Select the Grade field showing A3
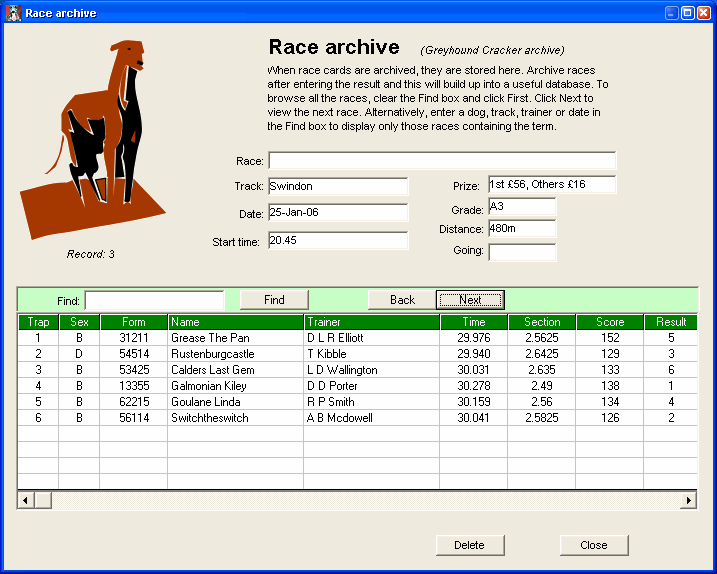This screenshot has width=717, height=574. click(521, 207)
